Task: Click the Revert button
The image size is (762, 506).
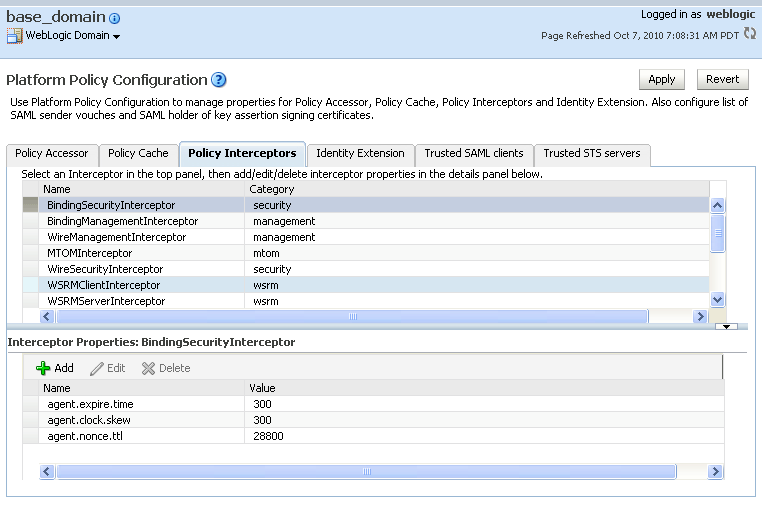Action: [x=722, y=79]
